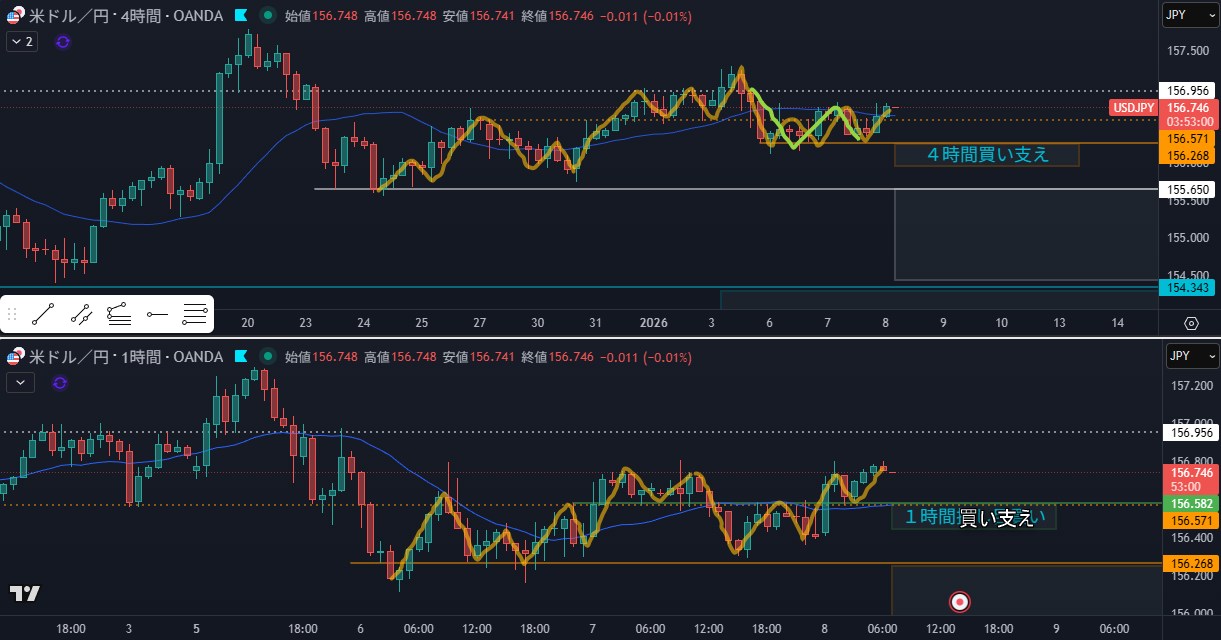The height and width of the screenshot is (640, 1221).
Task: Expand the collapsed legend chevron in lower chart
Action: click(x=21, y=382)
